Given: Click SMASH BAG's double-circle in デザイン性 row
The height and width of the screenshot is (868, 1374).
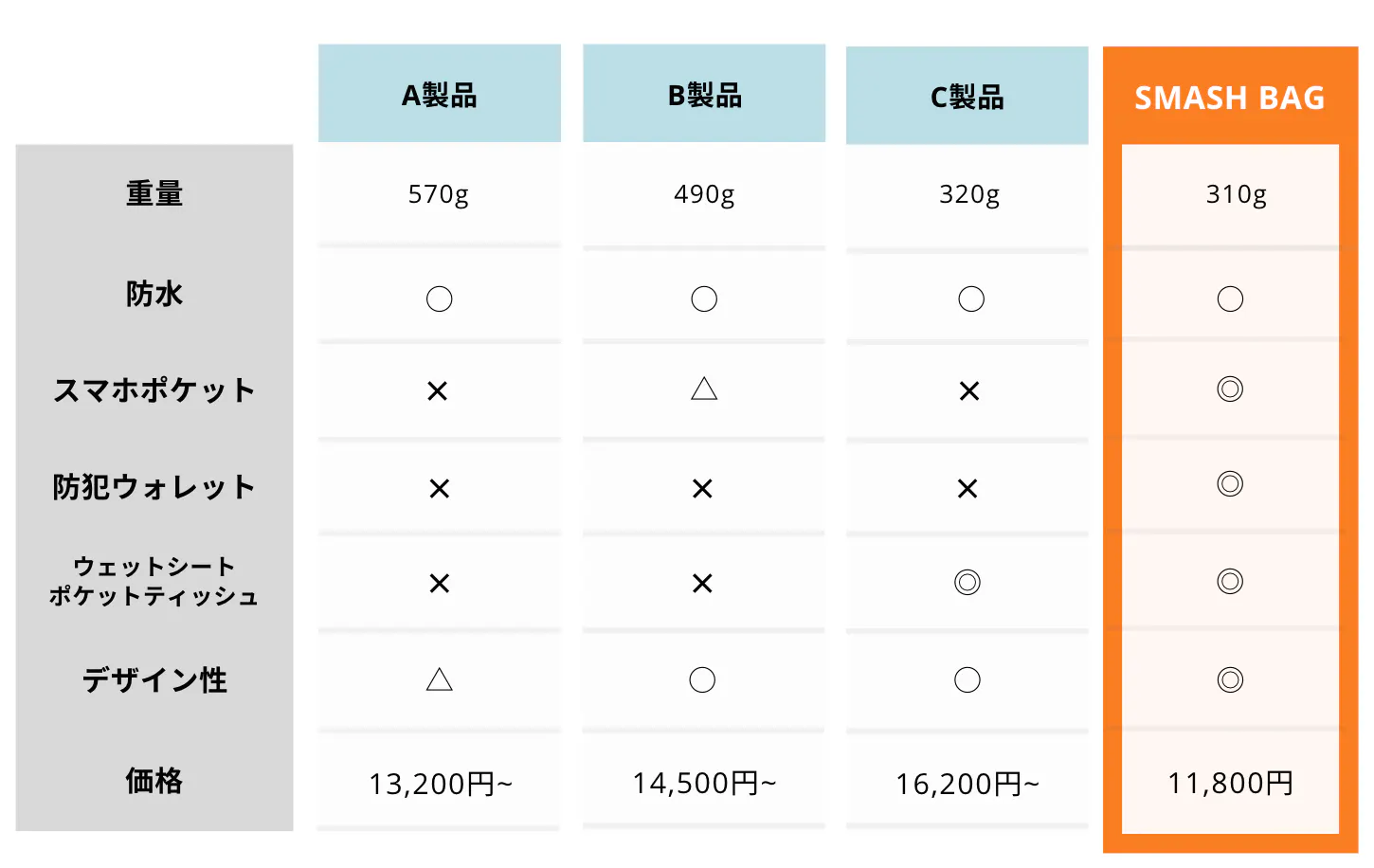Looking at the screenshot, I should 1230,679.
